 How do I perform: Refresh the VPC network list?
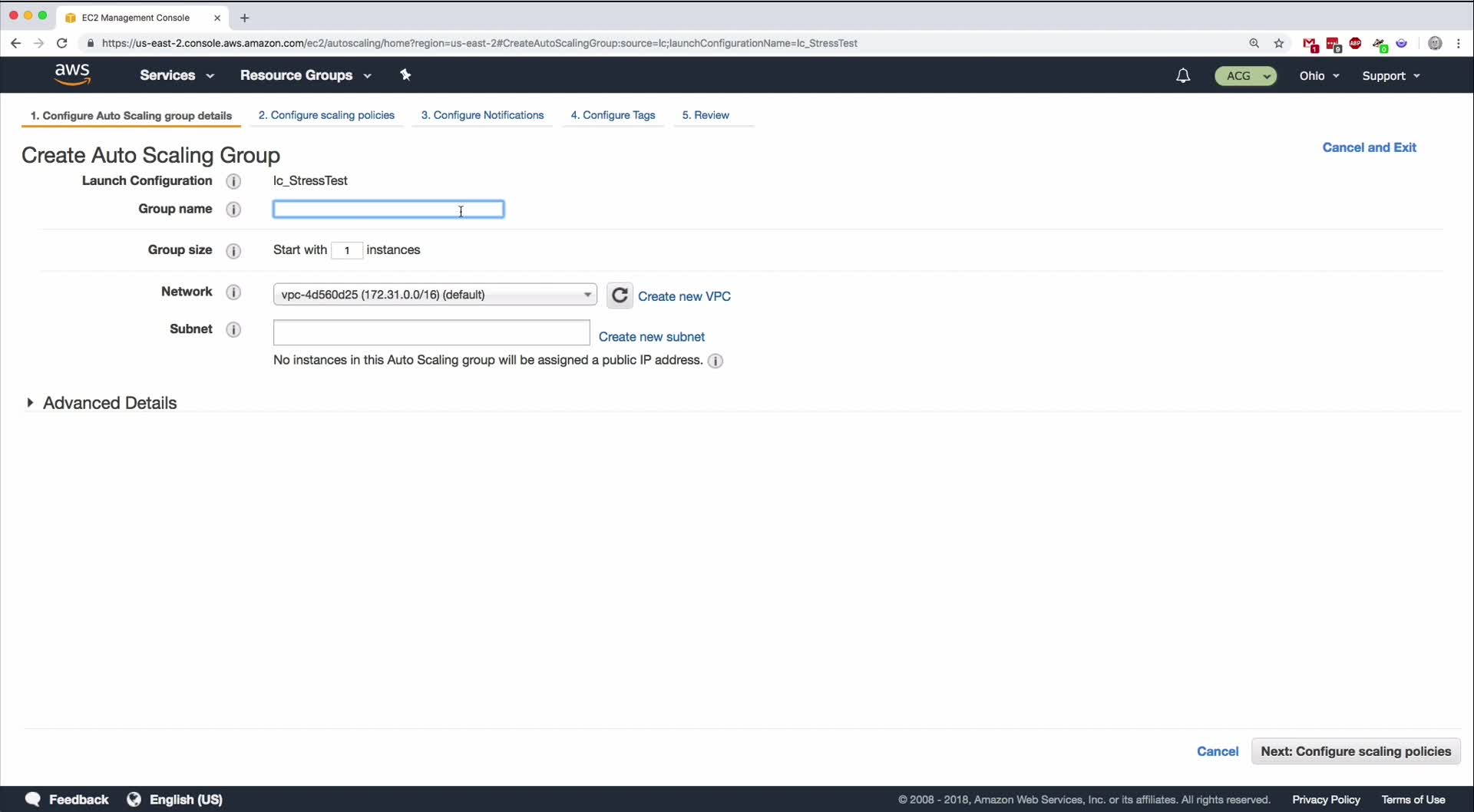[620, 295]
